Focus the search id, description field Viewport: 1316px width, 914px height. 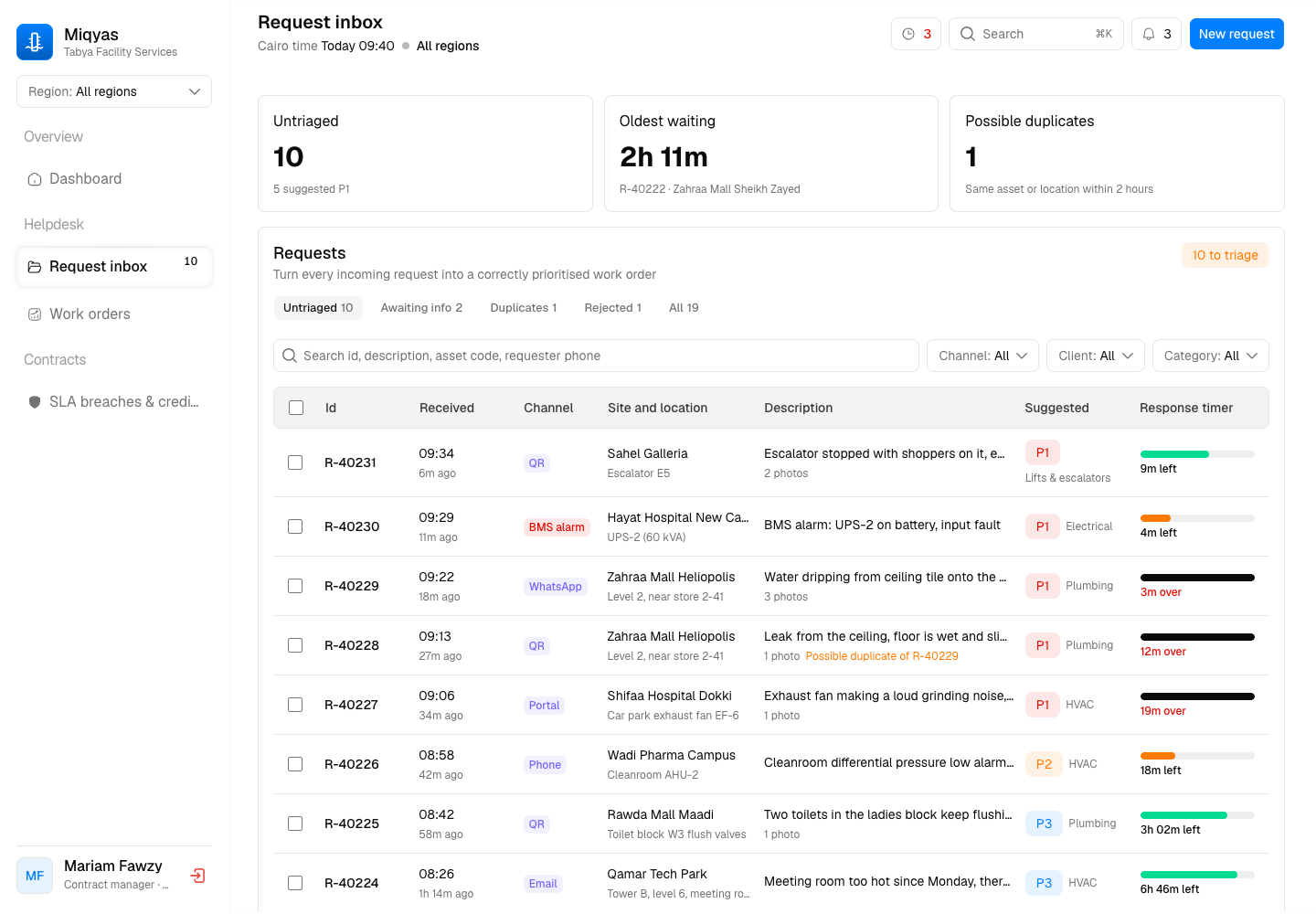[x=596, y=356]
